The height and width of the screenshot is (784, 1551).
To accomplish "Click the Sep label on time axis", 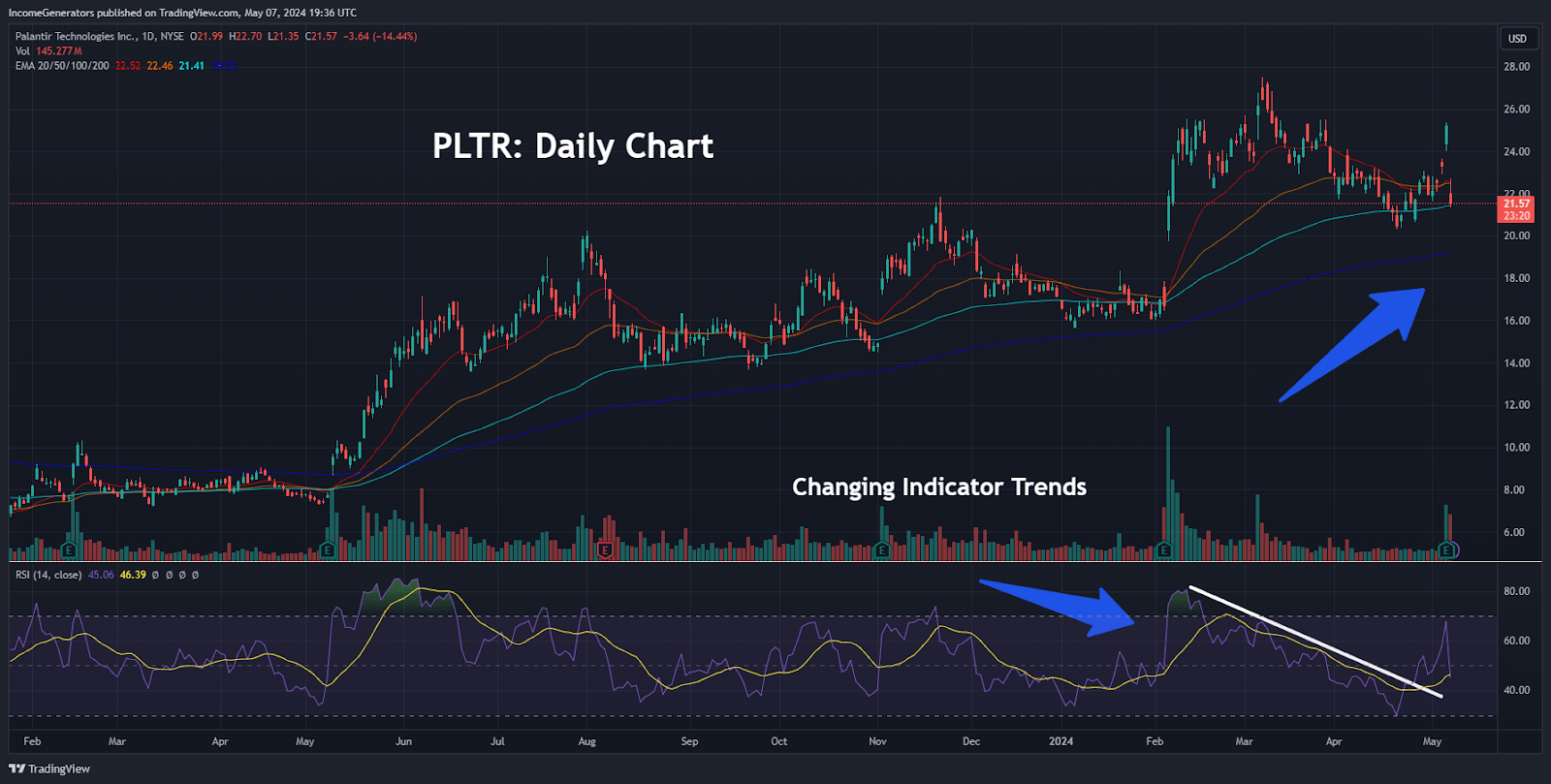I will click(689, 741).
